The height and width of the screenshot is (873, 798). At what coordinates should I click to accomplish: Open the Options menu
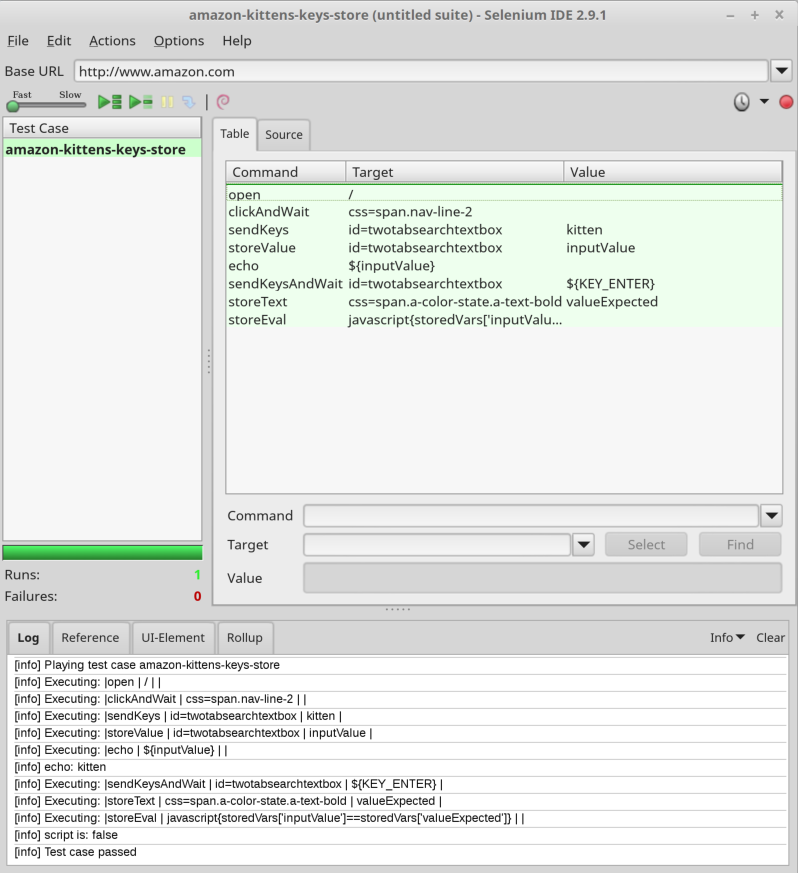(179, 41)
